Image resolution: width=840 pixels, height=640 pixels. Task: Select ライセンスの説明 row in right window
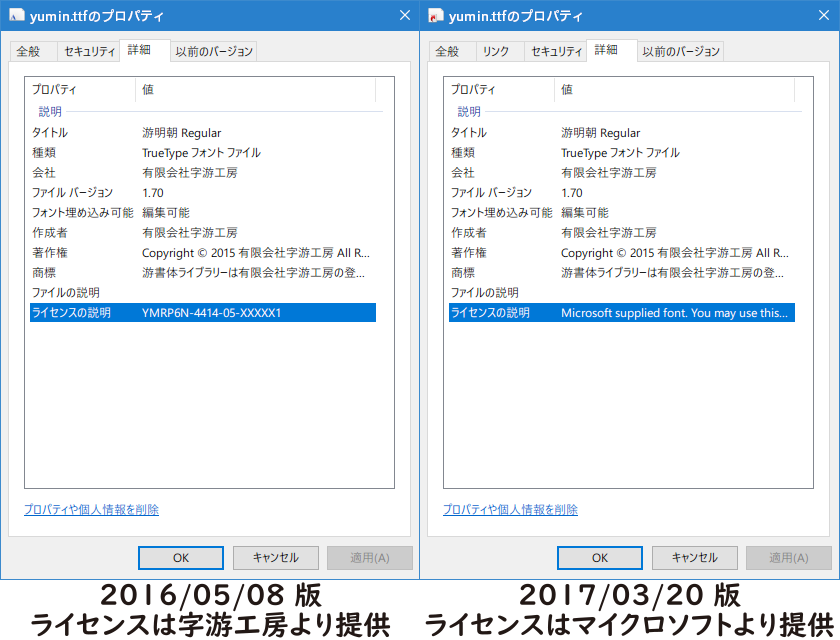(622, 313)
